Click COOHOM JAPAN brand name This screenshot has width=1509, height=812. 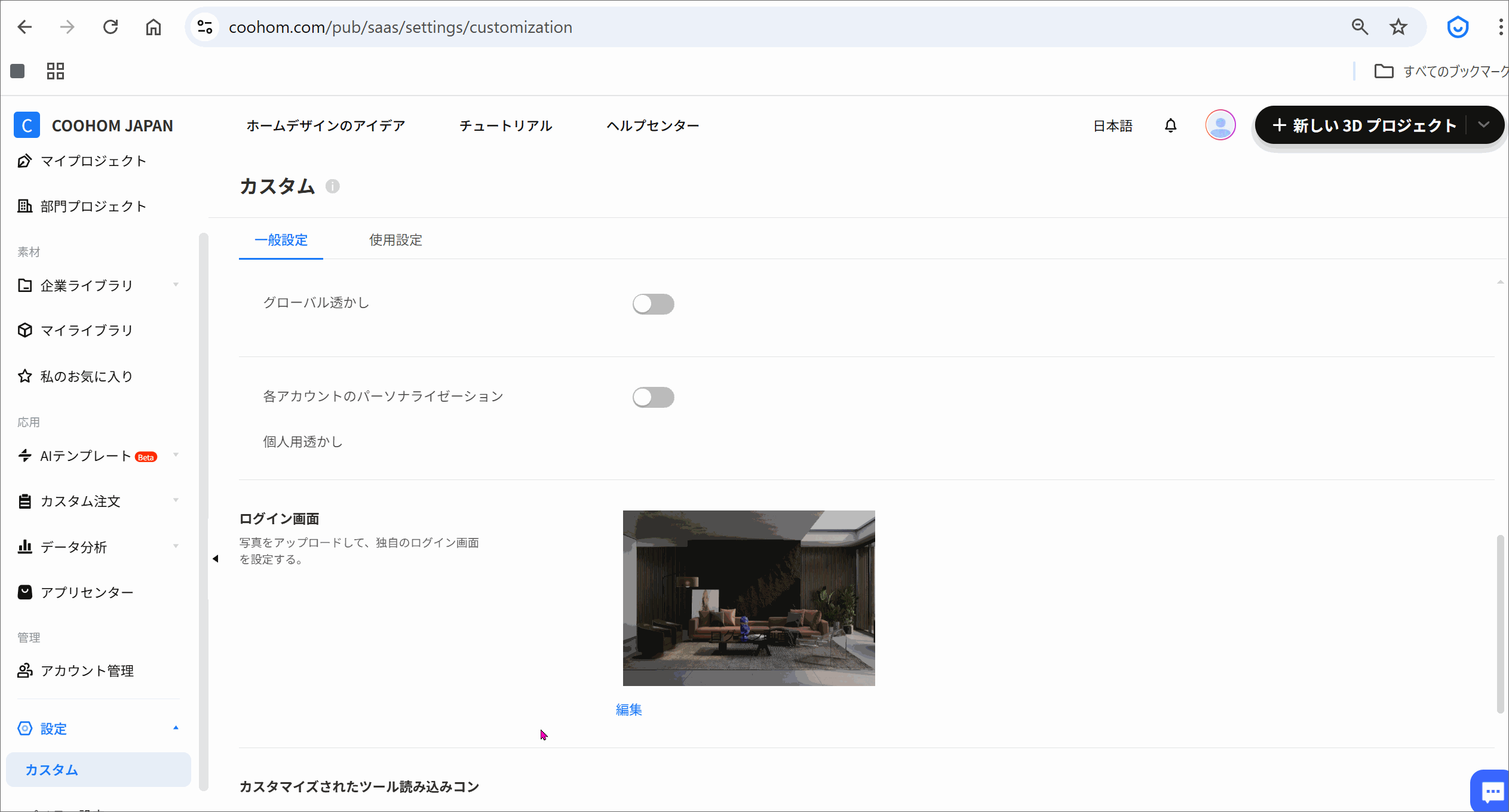tap(112, 126)
